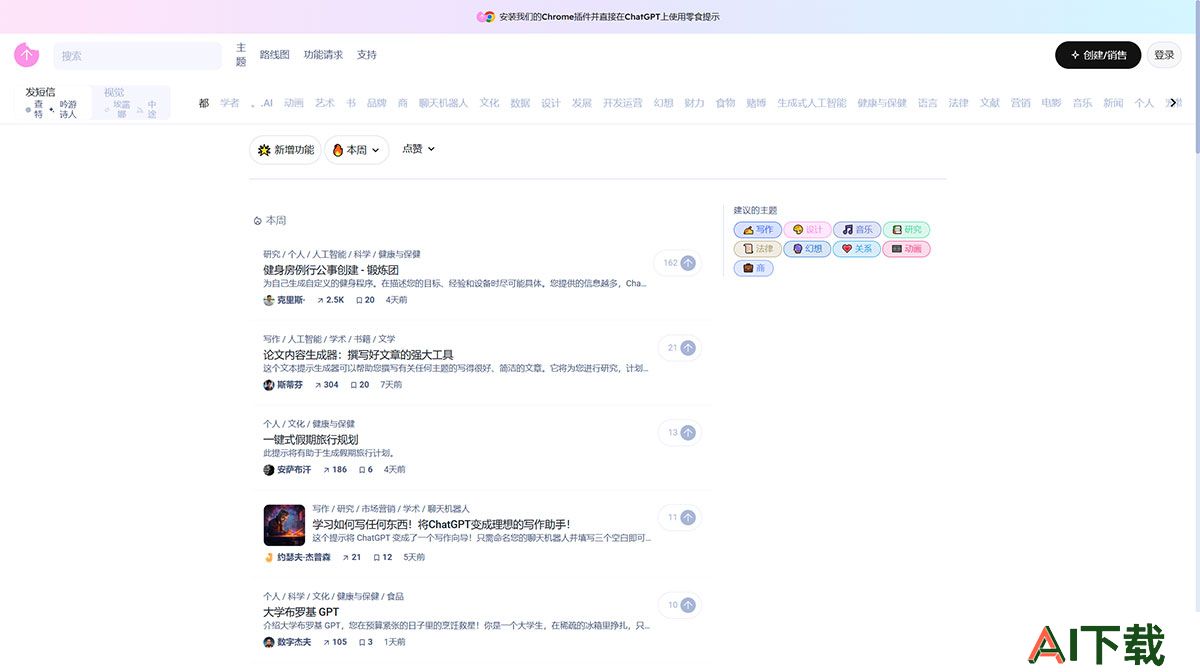Select the 健康与保健 category tab
The width and height of the screenshot is (1200, 672).
click(x=882, y=103)
